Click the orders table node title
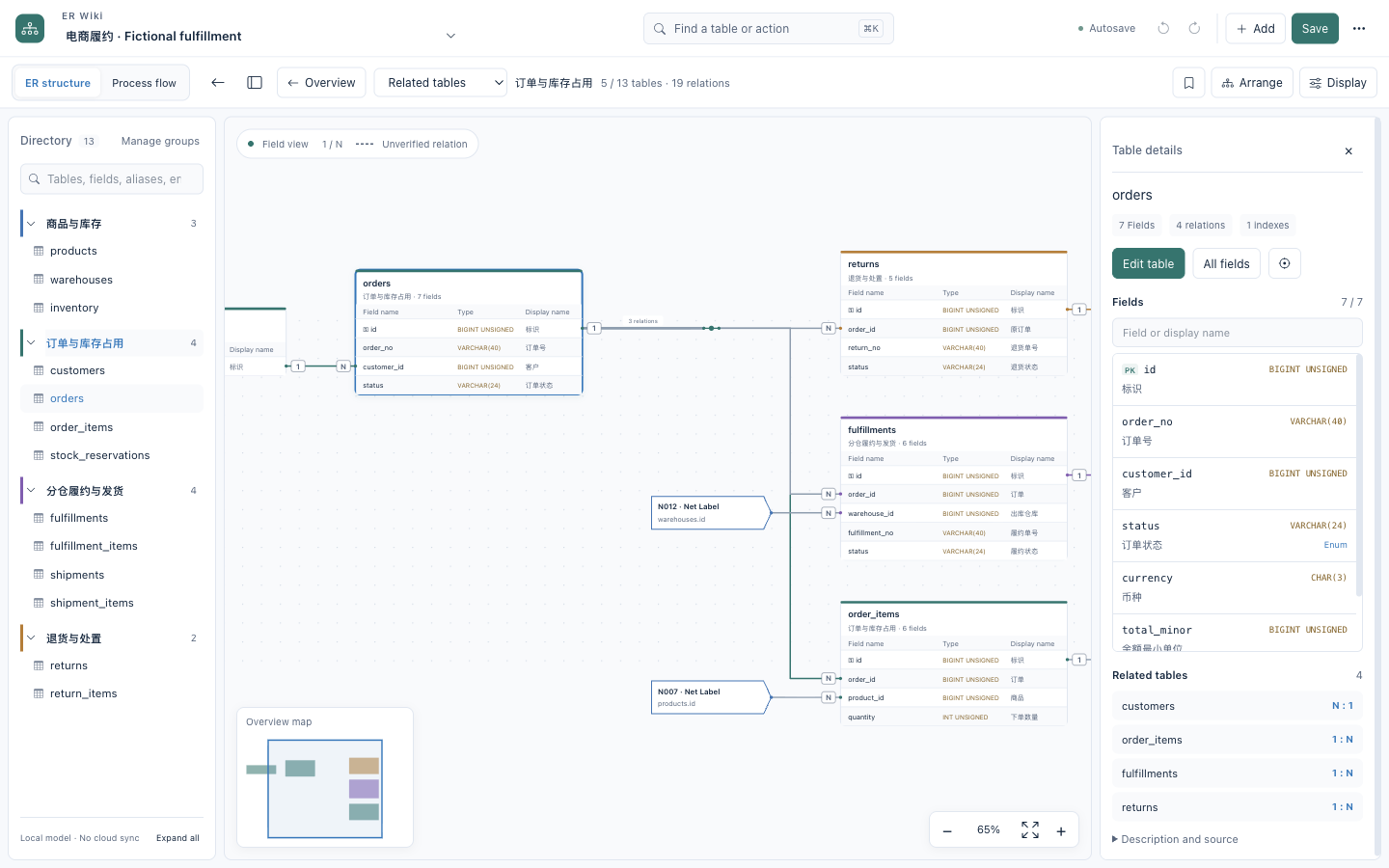The width and height of the screenshot is (1389, 868). (x=376, y=284)
